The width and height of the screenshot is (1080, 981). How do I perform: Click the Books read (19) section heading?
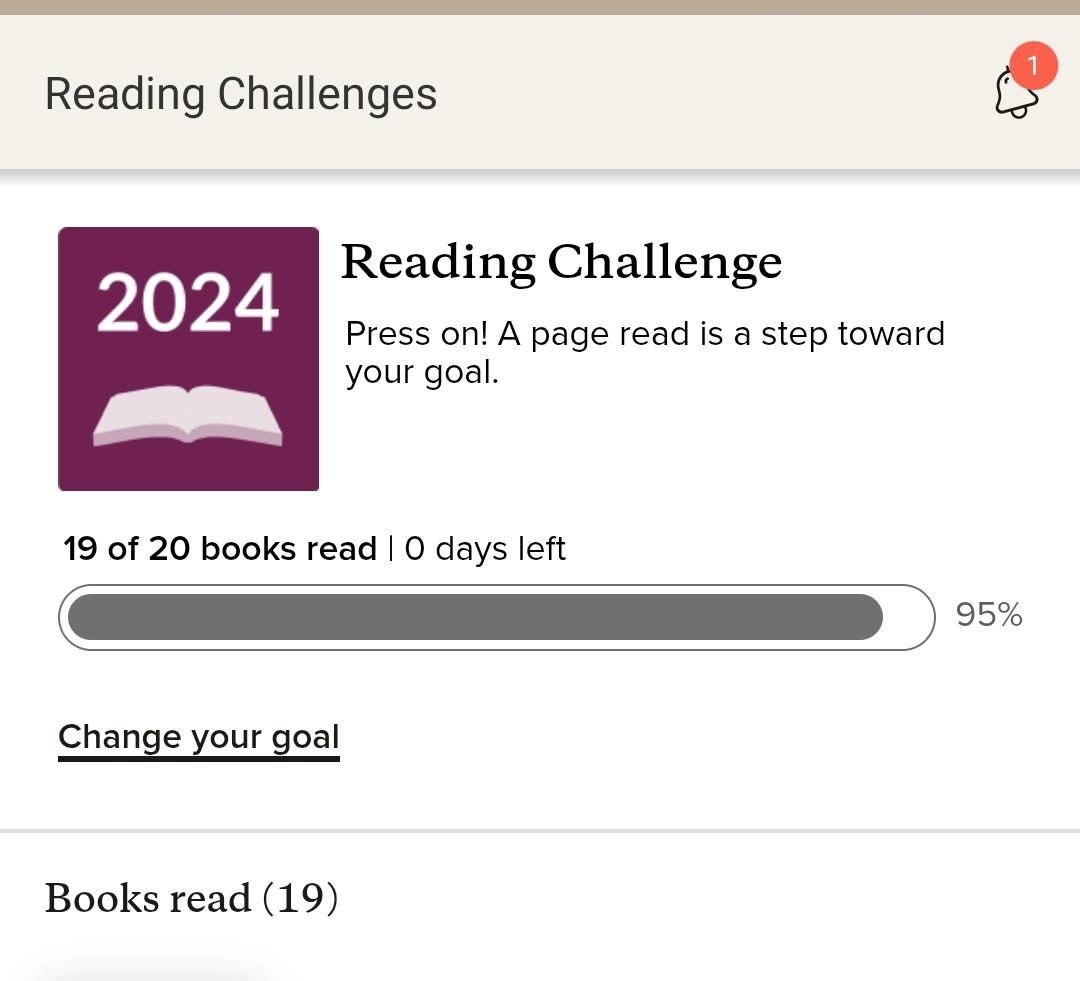191,898
